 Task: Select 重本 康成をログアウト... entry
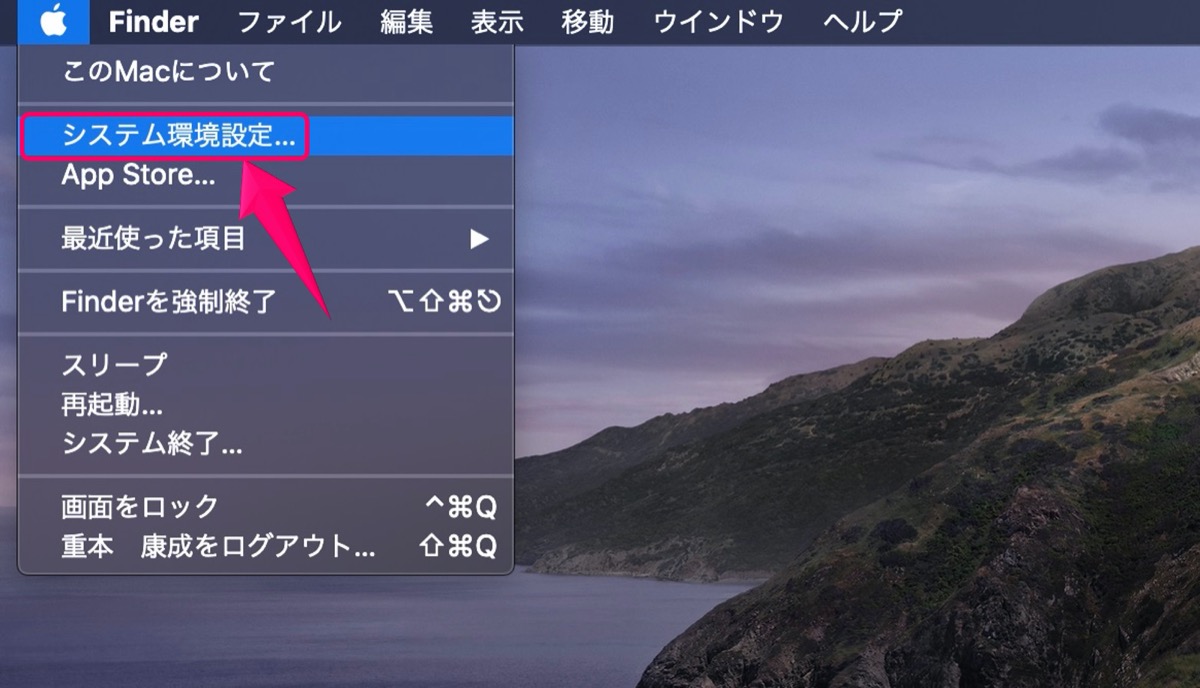click(x=266, y=546)
